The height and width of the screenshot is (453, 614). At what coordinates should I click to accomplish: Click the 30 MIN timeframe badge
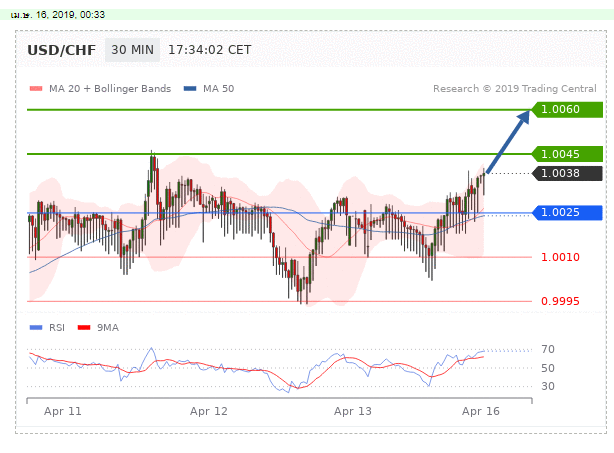(132, 50)
